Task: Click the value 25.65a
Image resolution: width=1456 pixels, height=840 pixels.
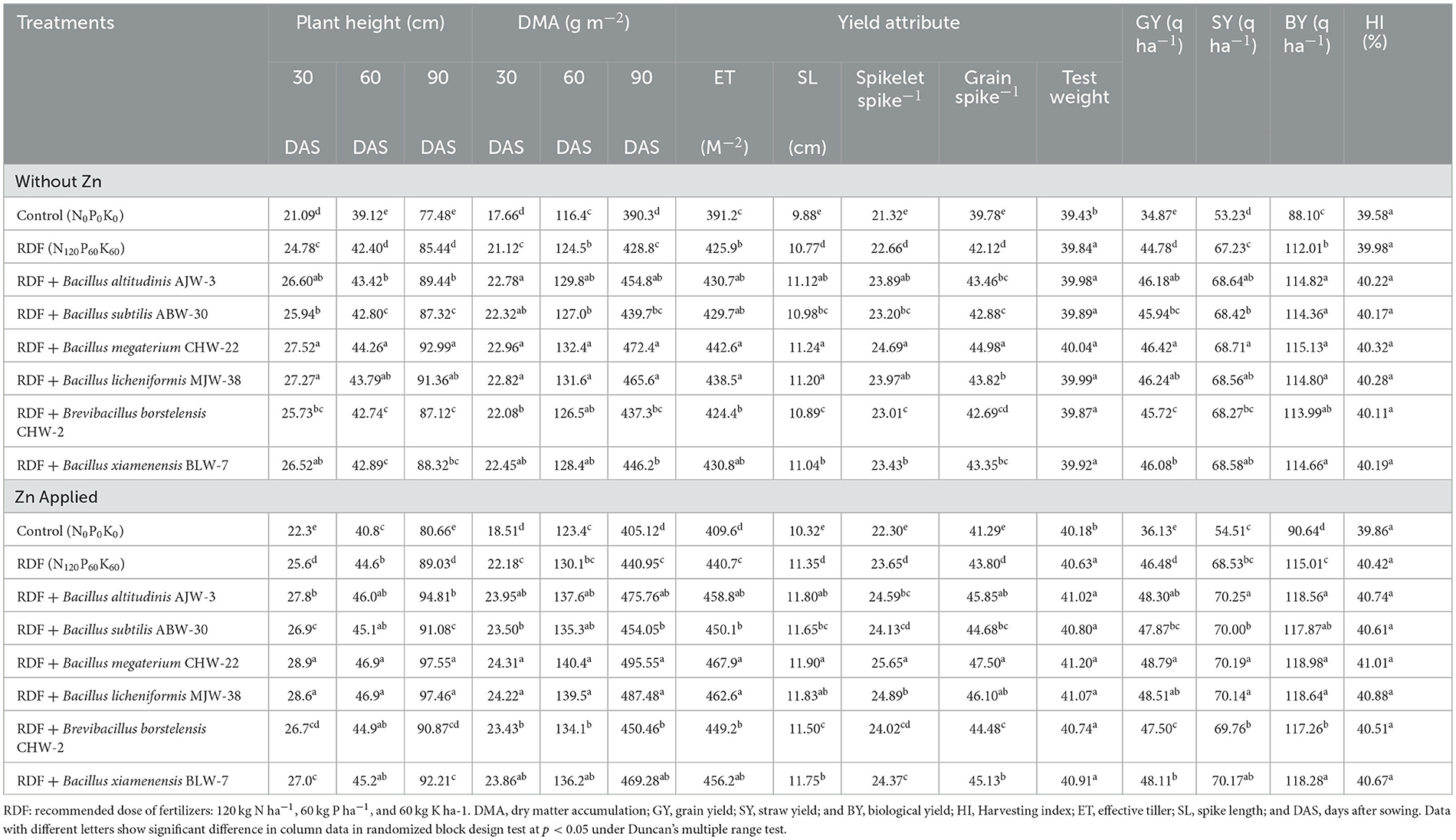Action: tap(890, 662)
